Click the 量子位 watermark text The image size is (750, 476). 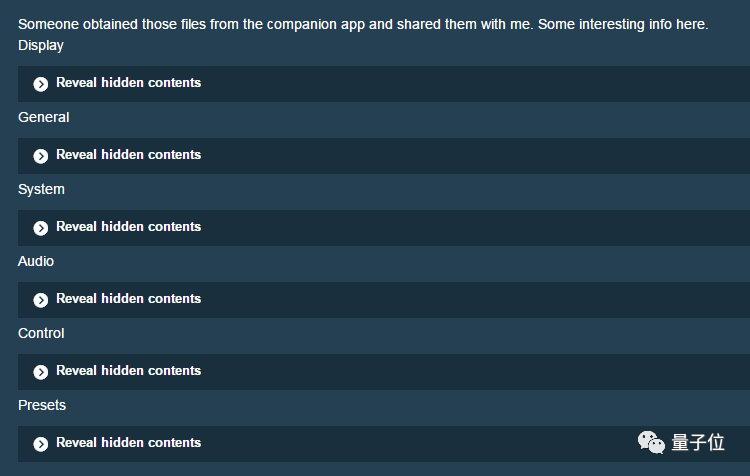tap(697, 442)
